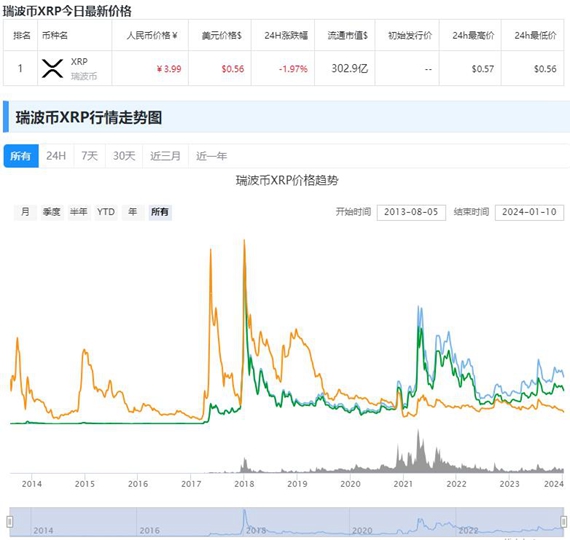The width and height of the screenshot is (570, 540).
Task: Click the 2018 peak on price chart
Action: (244, 240)
